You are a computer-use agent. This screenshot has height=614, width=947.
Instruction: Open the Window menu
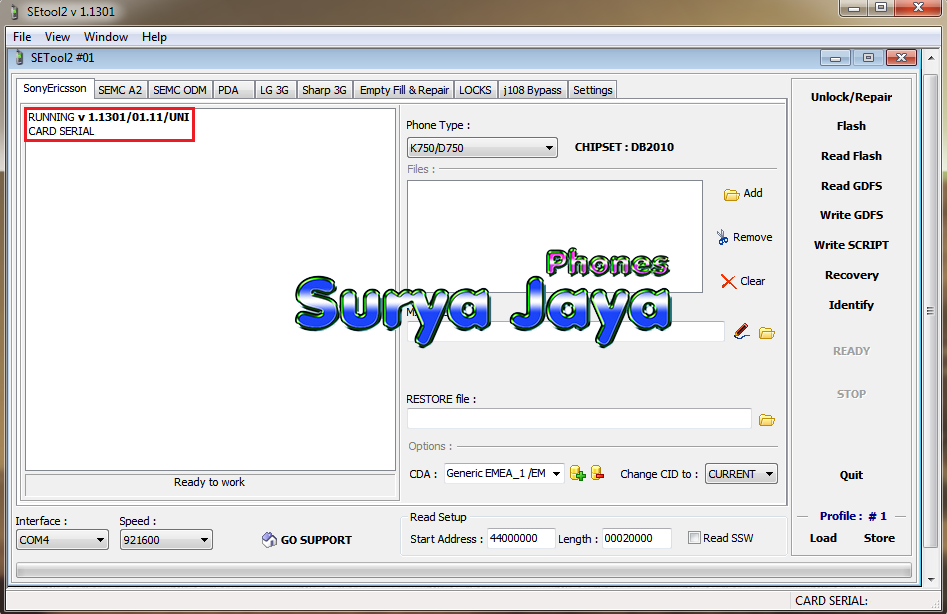pos(105,36)
